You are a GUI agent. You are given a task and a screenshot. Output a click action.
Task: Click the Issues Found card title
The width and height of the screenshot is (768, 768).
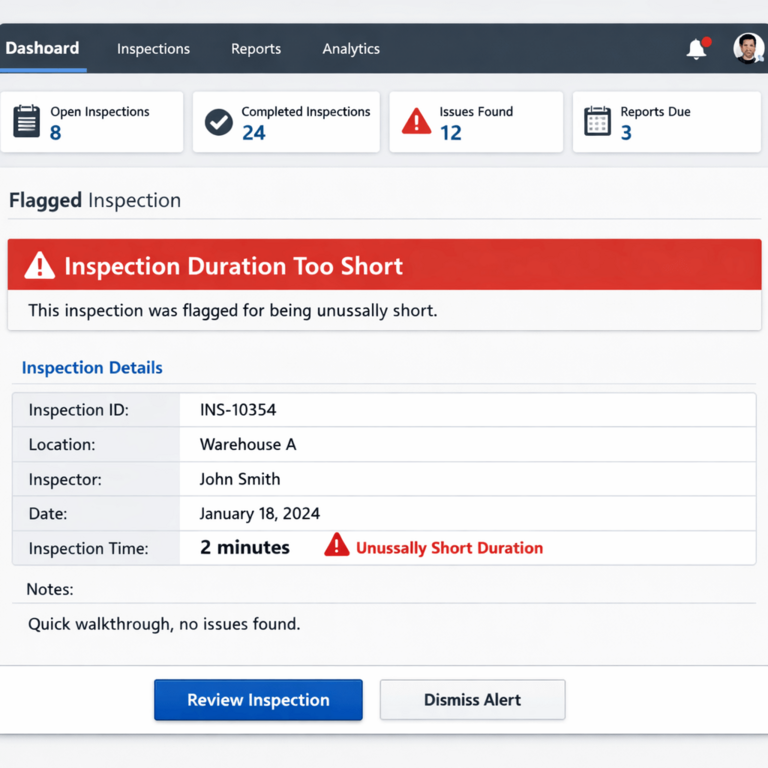tap(476, 112)
